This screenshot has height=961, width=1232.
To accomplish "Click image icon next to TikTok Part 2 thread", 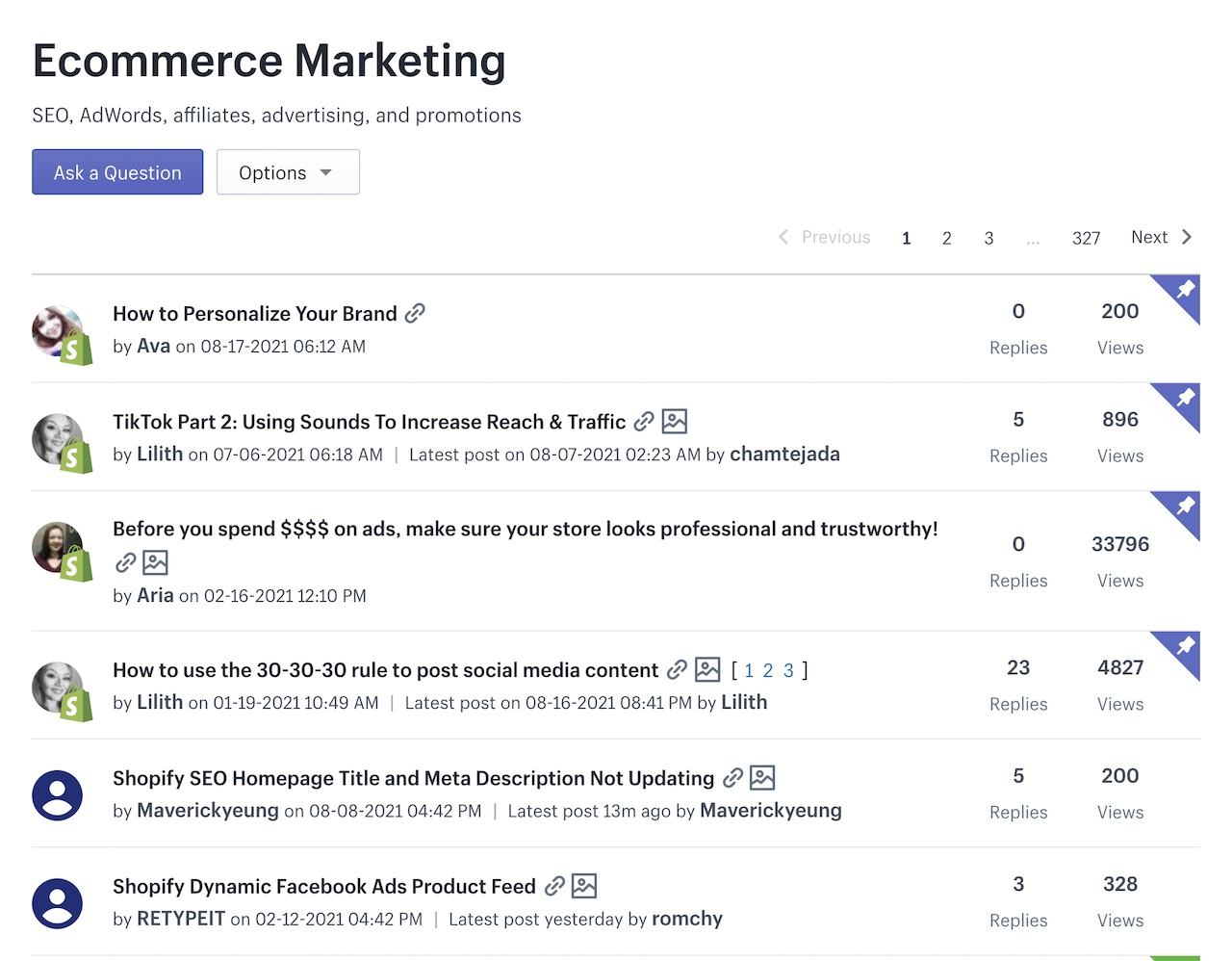I will pyautogui.click(x=675, y=421).
